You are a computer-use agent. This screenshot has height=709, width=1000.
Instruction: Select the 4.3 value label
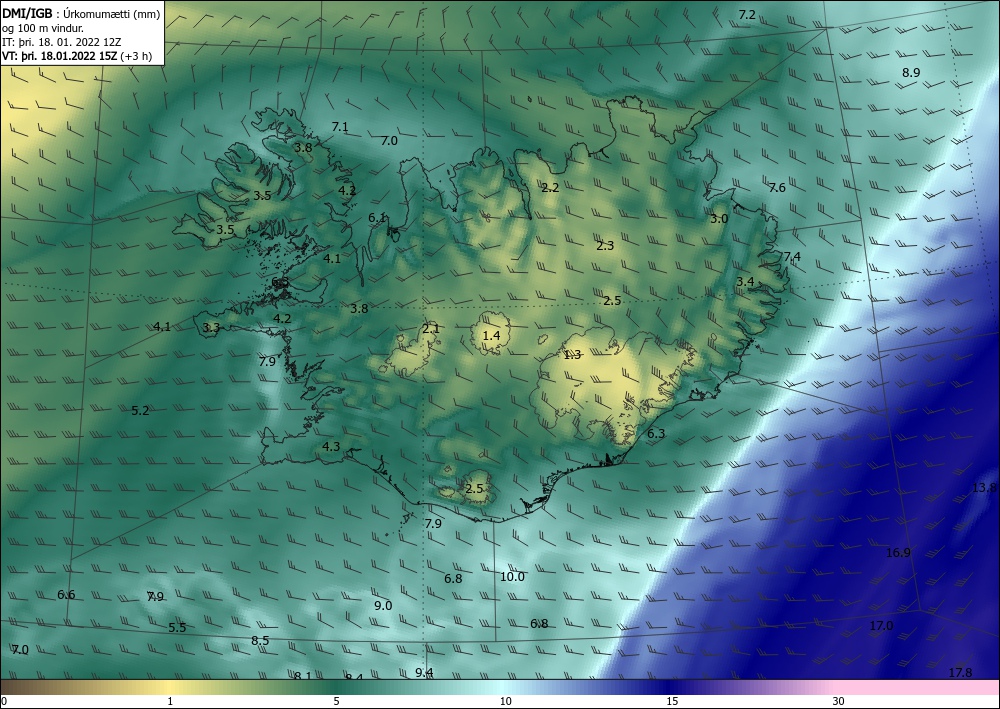tap(331, 446)
